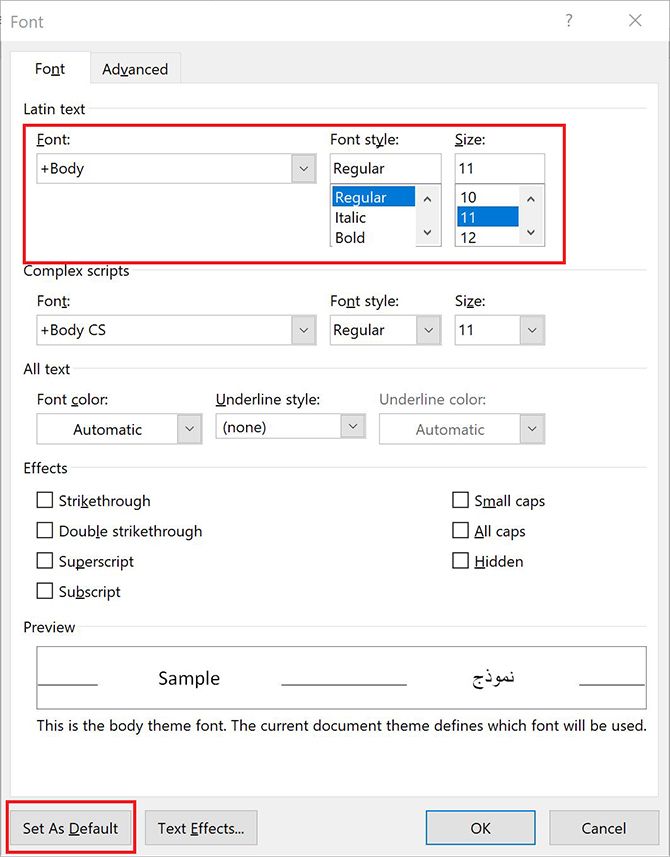This screenshot has width=670, height=857.
Task: Choose size 12 in the Size list
Action: click(x=468, y=238)
